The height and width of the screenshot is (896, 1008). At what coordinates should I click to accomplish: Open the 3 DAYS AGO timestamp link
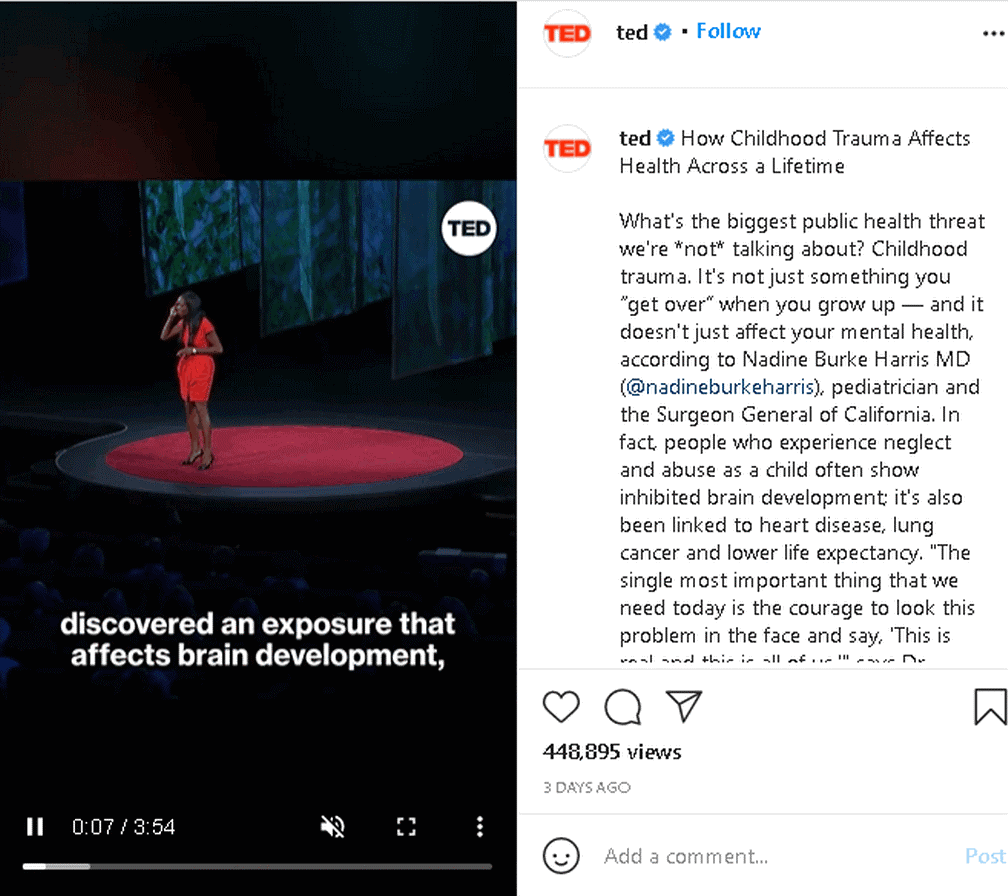[x=586, y=787]
